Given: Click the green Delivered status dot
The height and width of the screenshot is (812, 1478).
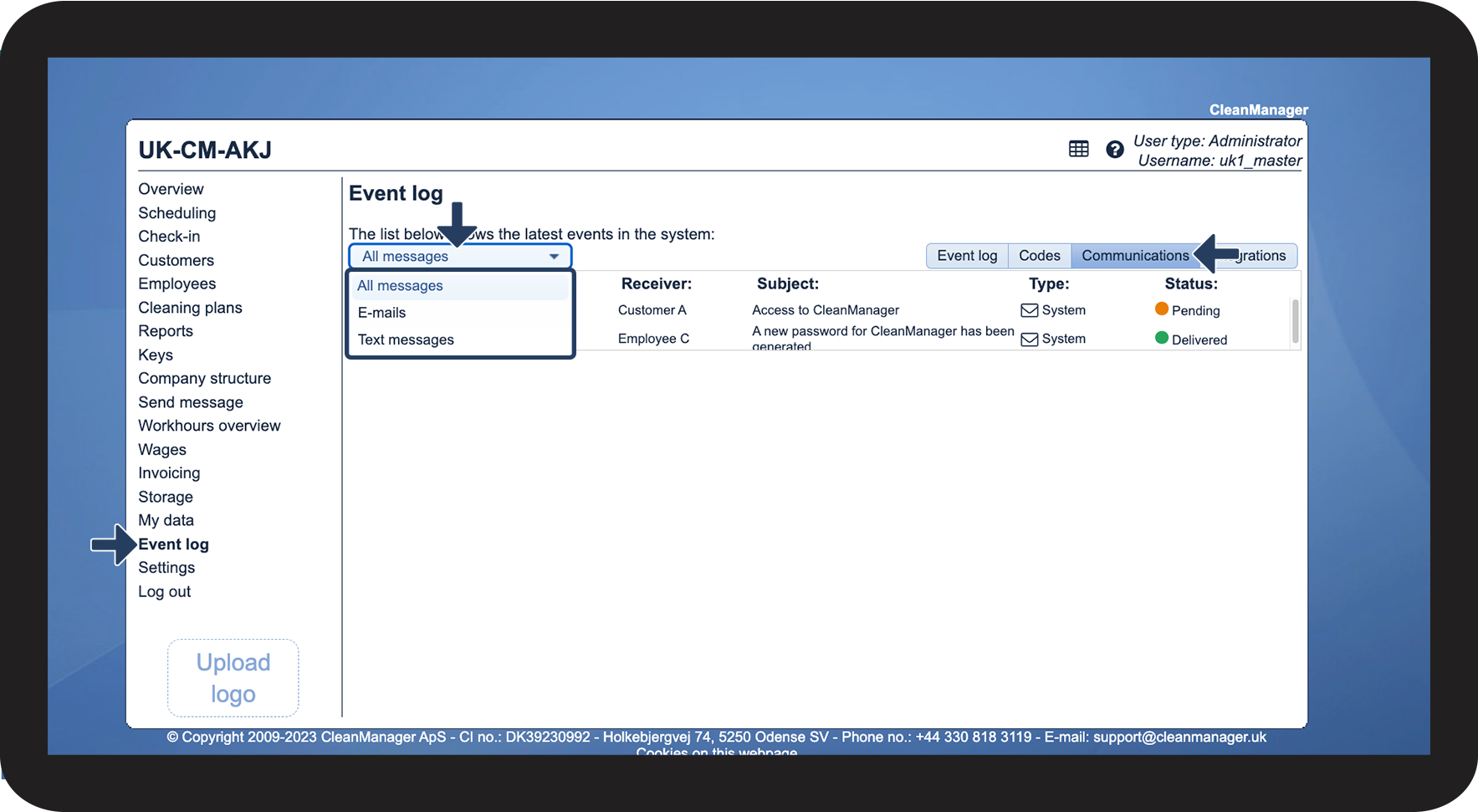Looking at the screenshot, I should [1162, 338].
